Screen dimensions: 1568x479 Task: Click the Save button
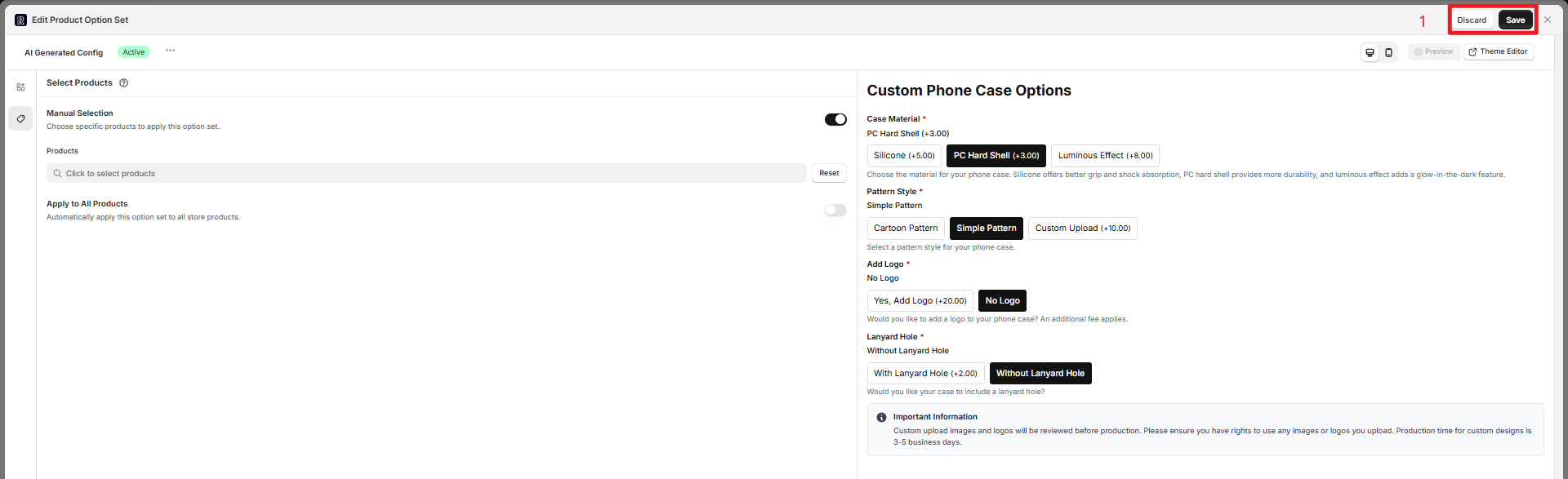(x=1515, y=20)
